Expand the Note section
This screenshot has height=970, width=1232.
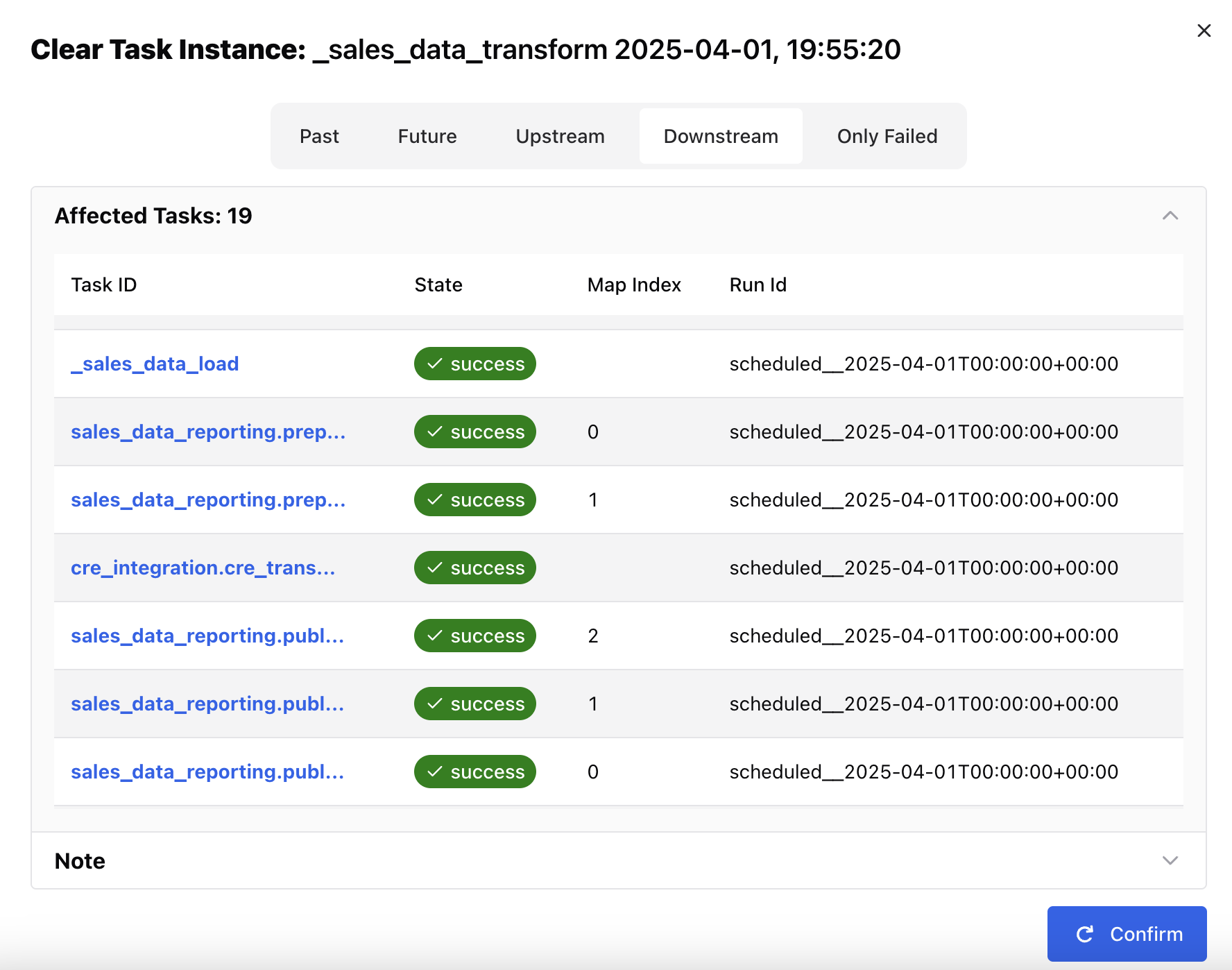pos(1170,860)
